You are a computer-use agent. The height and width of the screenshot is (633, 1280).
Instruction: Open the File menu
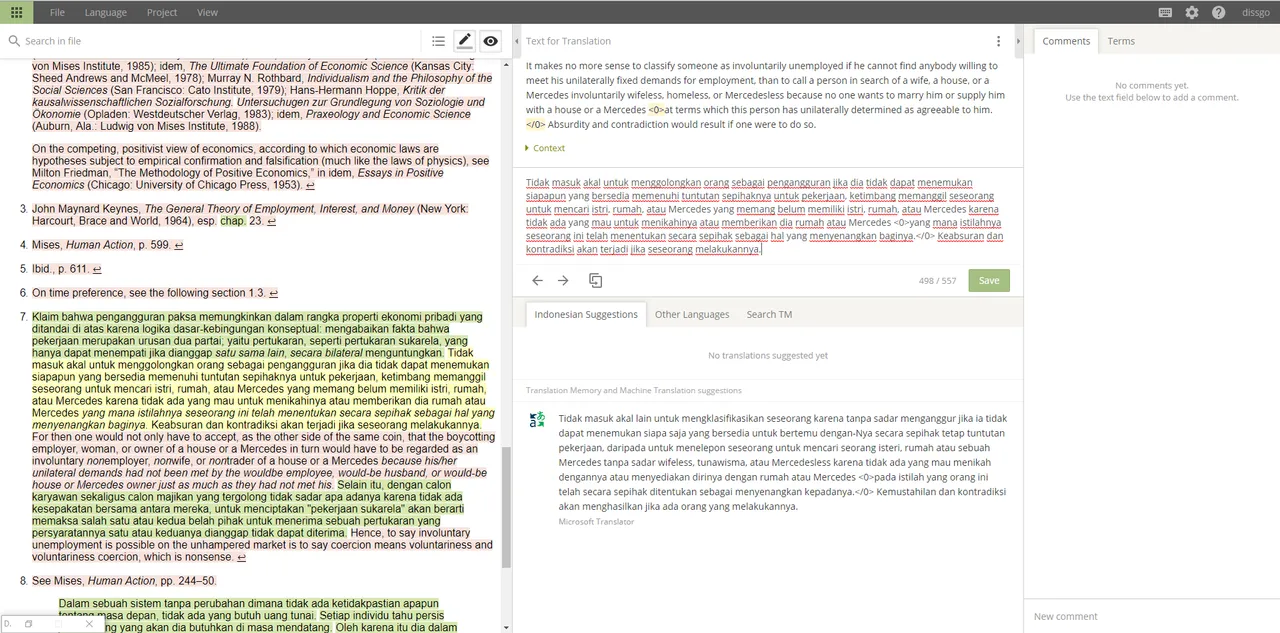[57, 12]
